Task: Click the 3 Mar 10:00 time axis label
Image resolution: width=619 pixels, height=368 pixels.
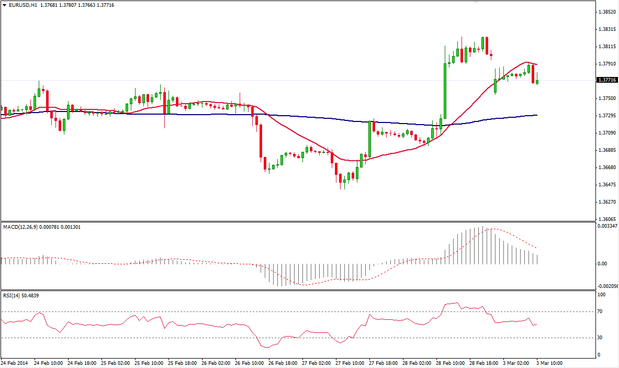Action: tap(549, 362)
